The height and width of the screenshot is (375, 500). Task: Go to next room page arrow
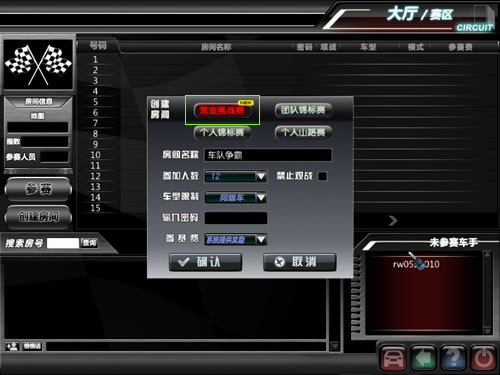pyautogui.click(x=393, y=220)
